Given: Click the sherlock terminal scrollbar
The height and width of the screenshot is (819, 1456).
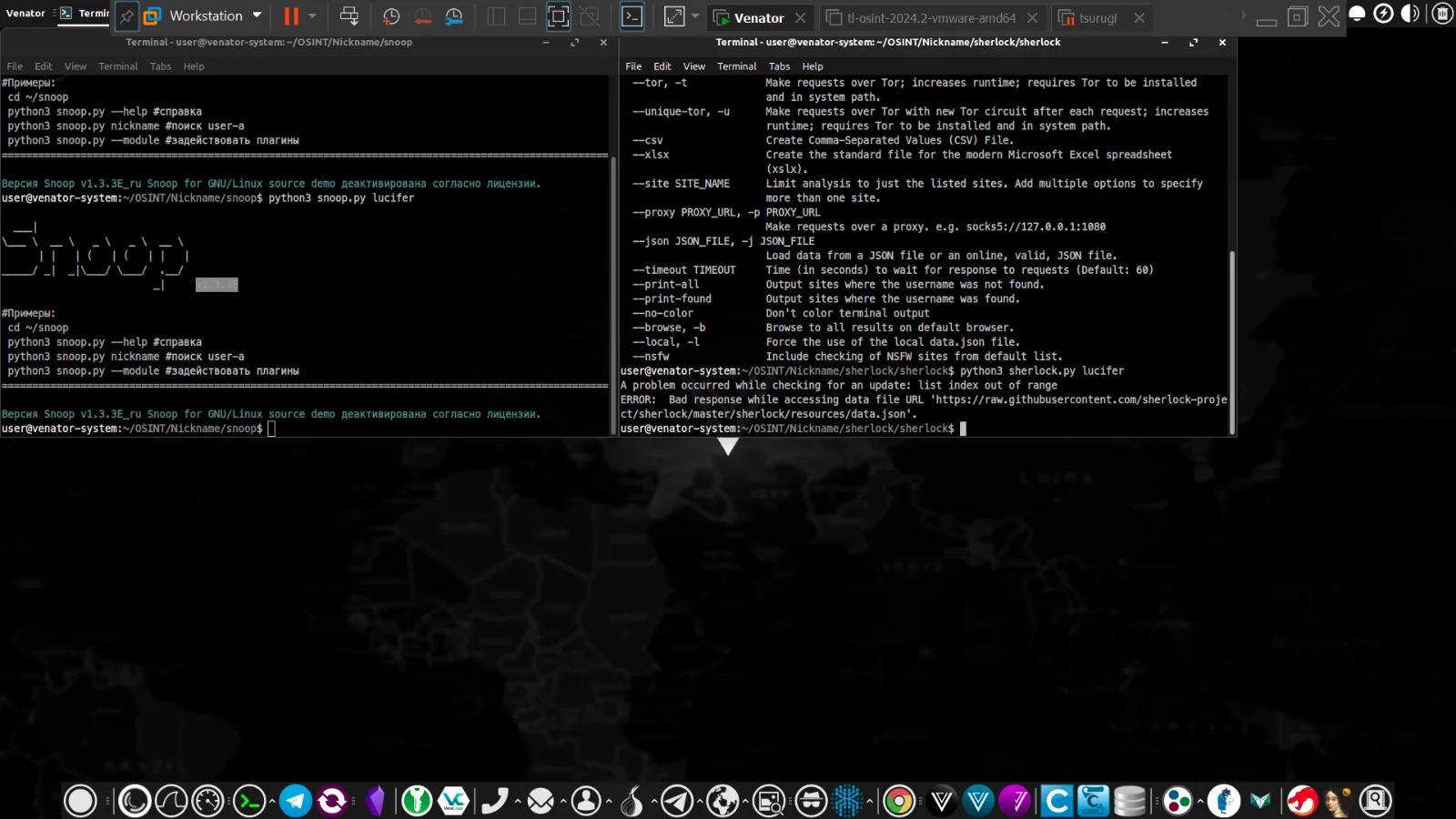Looking at the screenshot, I should click(1232, 341).
